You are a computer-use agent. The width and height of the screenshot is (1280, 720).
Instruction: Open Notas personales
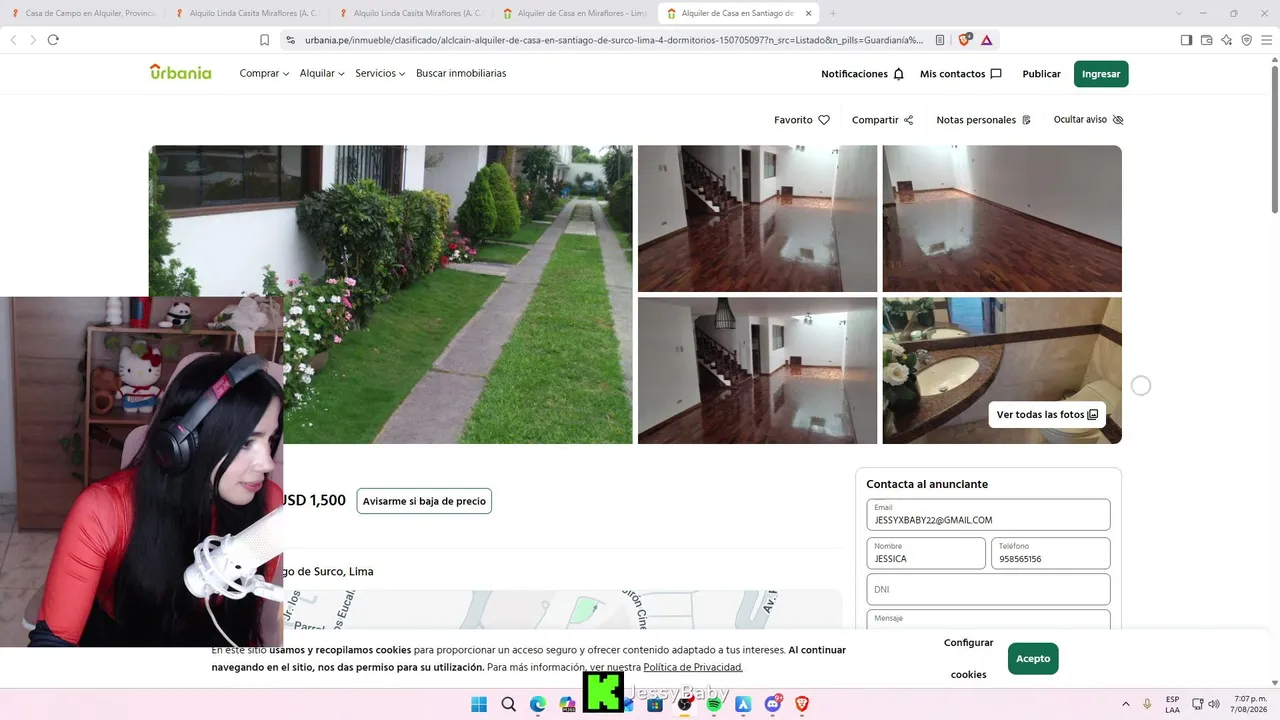(983, 120)
